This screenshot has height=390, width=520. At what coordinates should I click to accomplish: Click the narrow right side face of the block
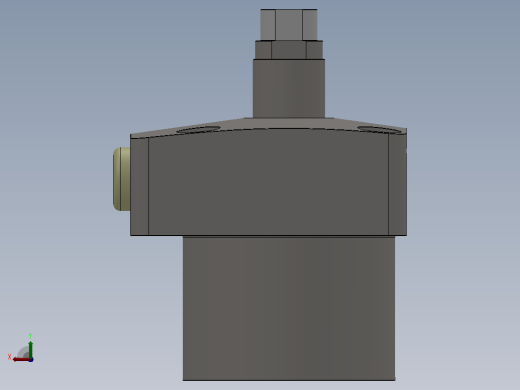pos(397,184)
